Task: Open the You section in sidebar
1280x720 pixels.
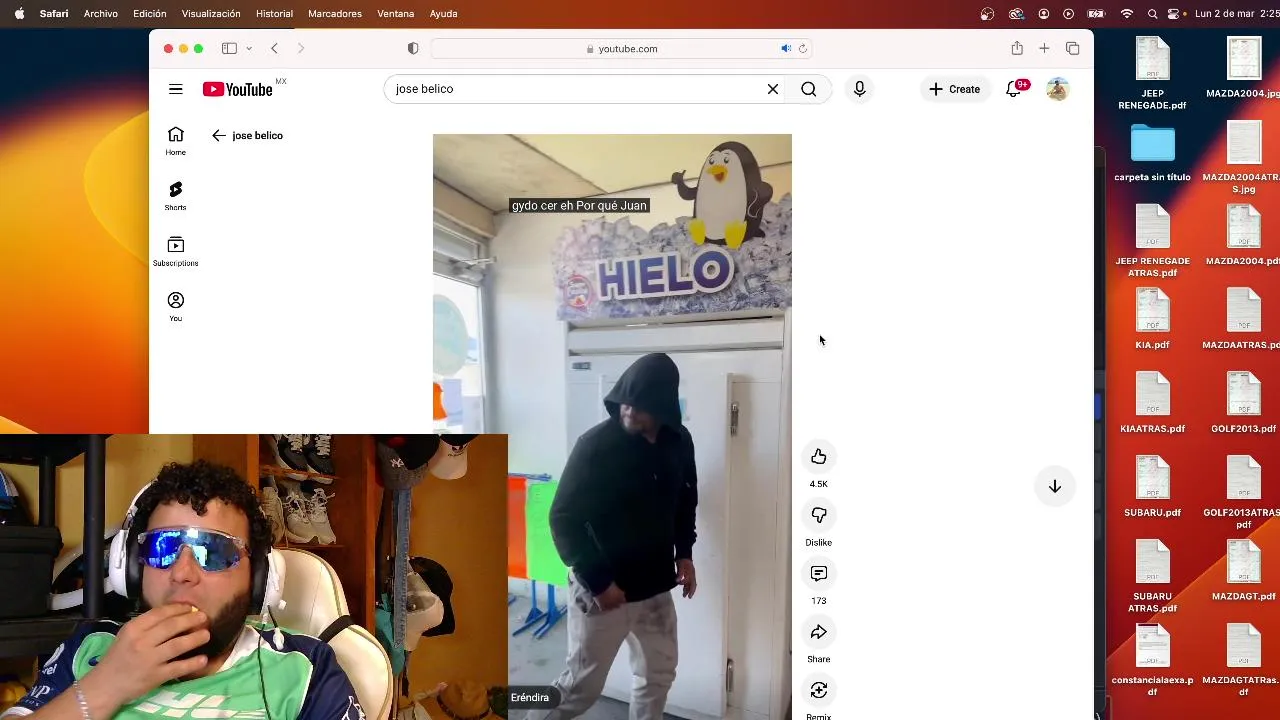Action: pyautogui.click(x=176, y=307)
